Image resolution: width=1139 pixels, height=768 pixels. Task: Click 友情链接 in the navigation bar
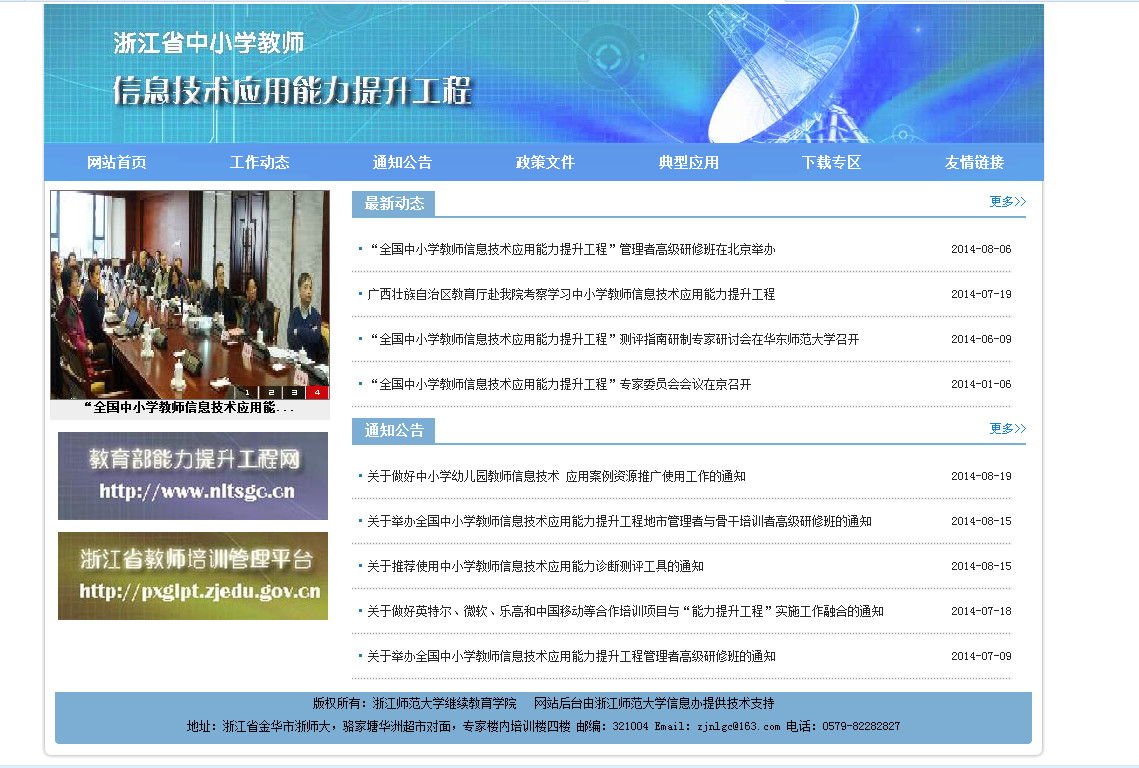click(x=974, y=162)
